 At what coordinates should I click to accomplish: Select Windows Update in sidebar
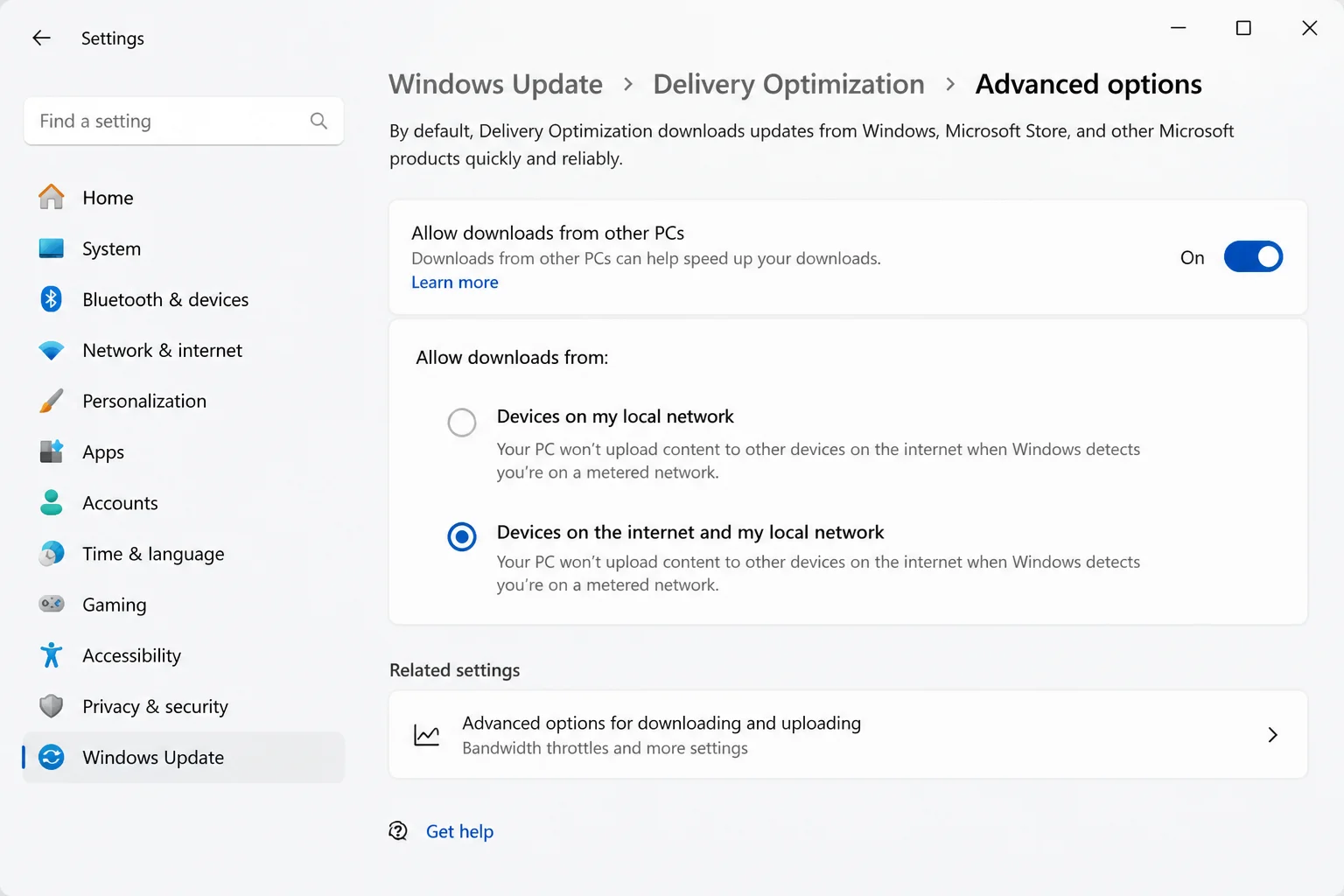pos(184,757)
